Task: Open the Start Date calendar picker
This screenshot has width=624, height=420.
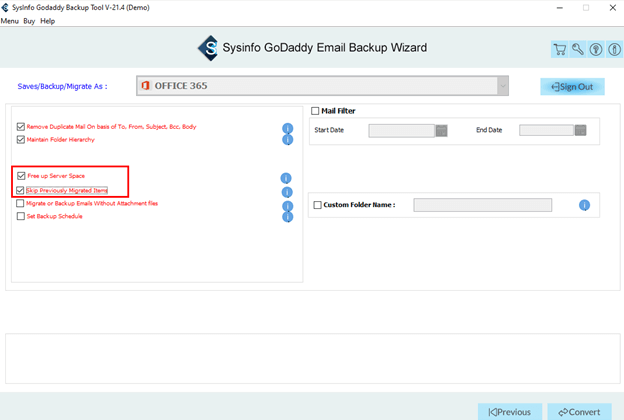Action: pyautogui.click(x=441, y=131)
